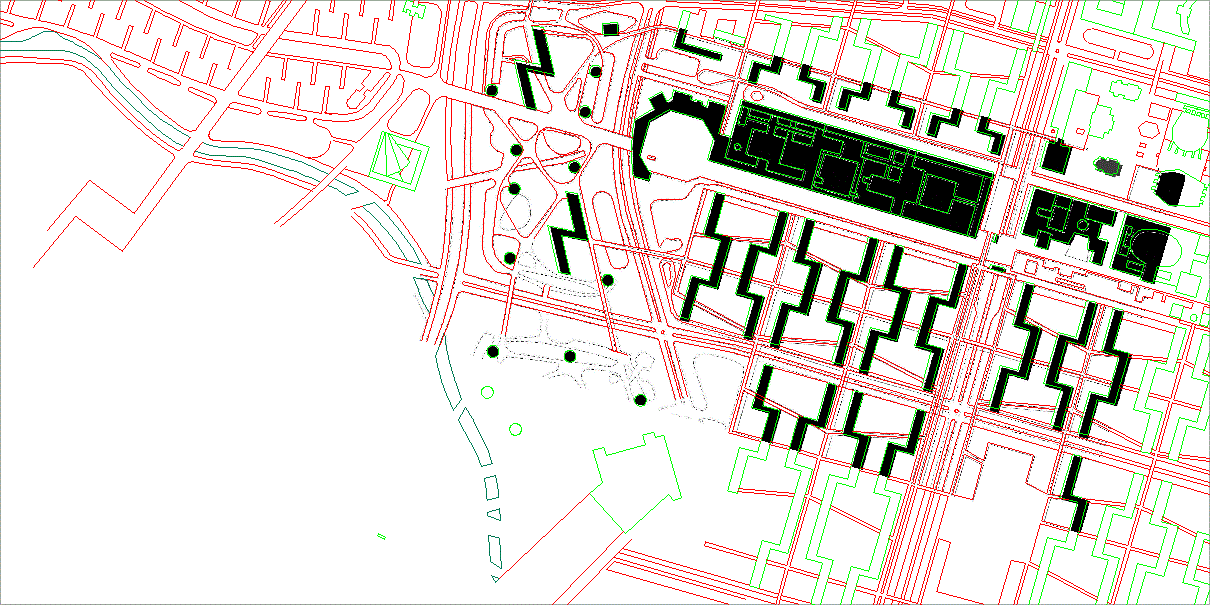Click the green pyramid-shaped square outline
This screenshot has width=1220, height=610.
(x=399, y=160)
